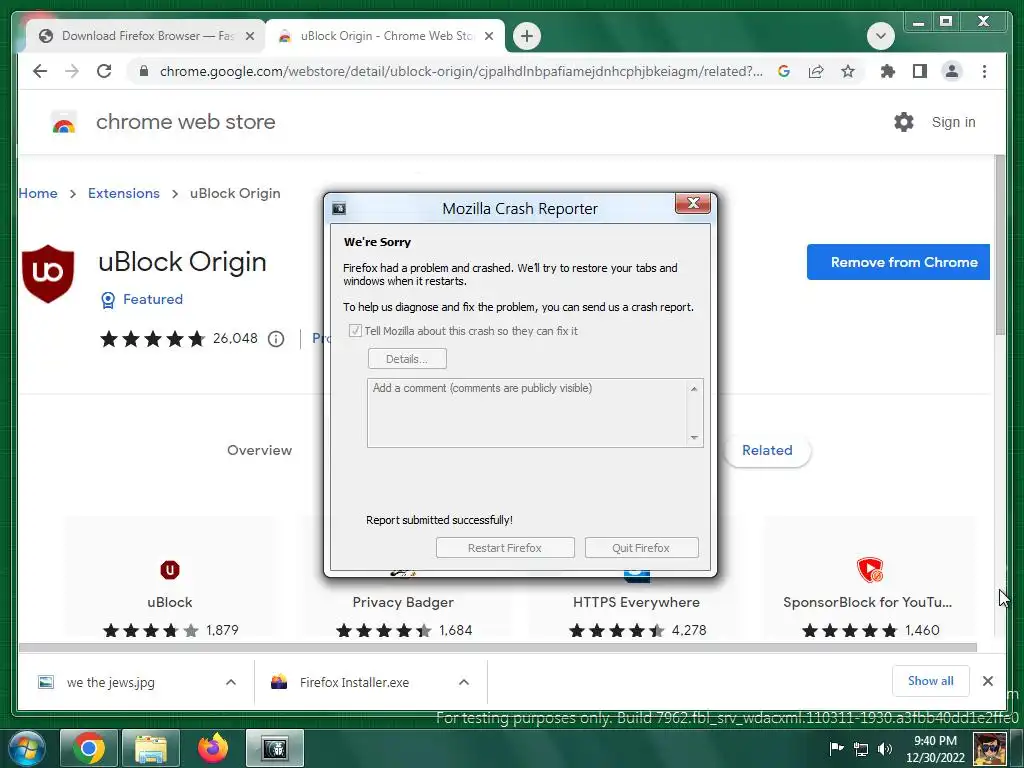Open the Chrome profile avatar
This screenshot has height=768, width=1024.
(952, 71)
